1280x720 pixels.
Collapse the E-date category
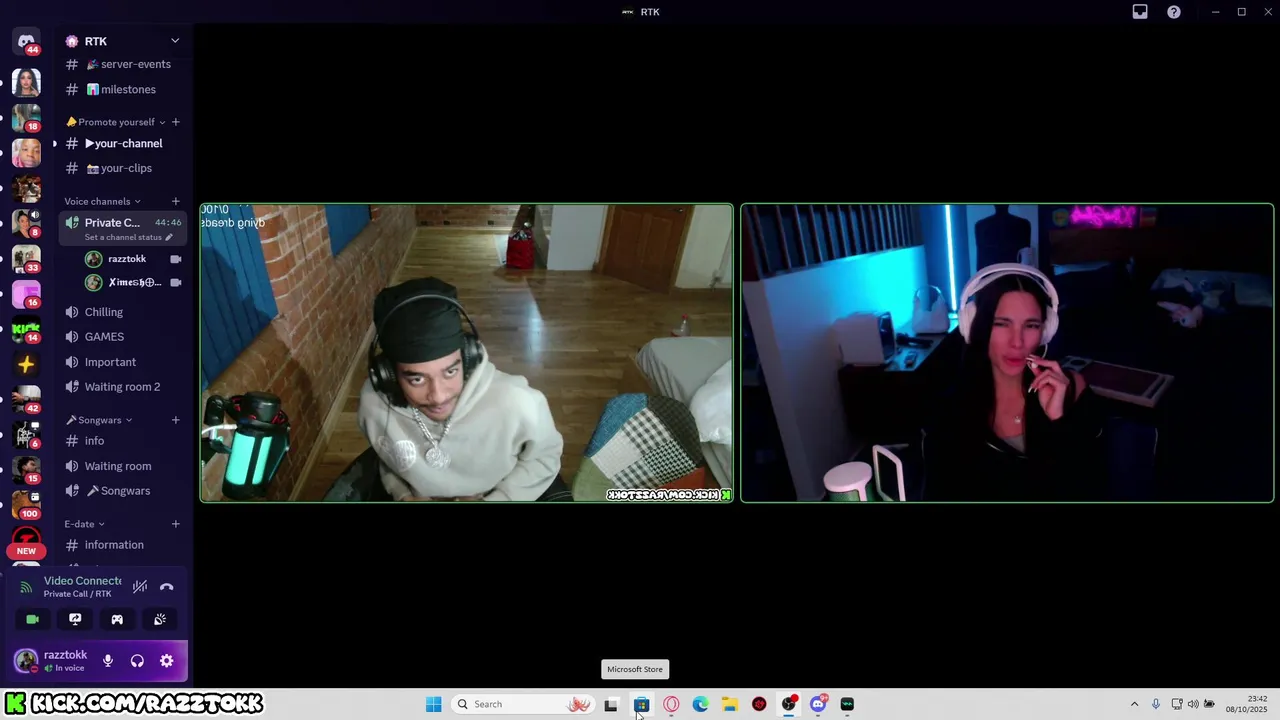click(x=85, y=524)
